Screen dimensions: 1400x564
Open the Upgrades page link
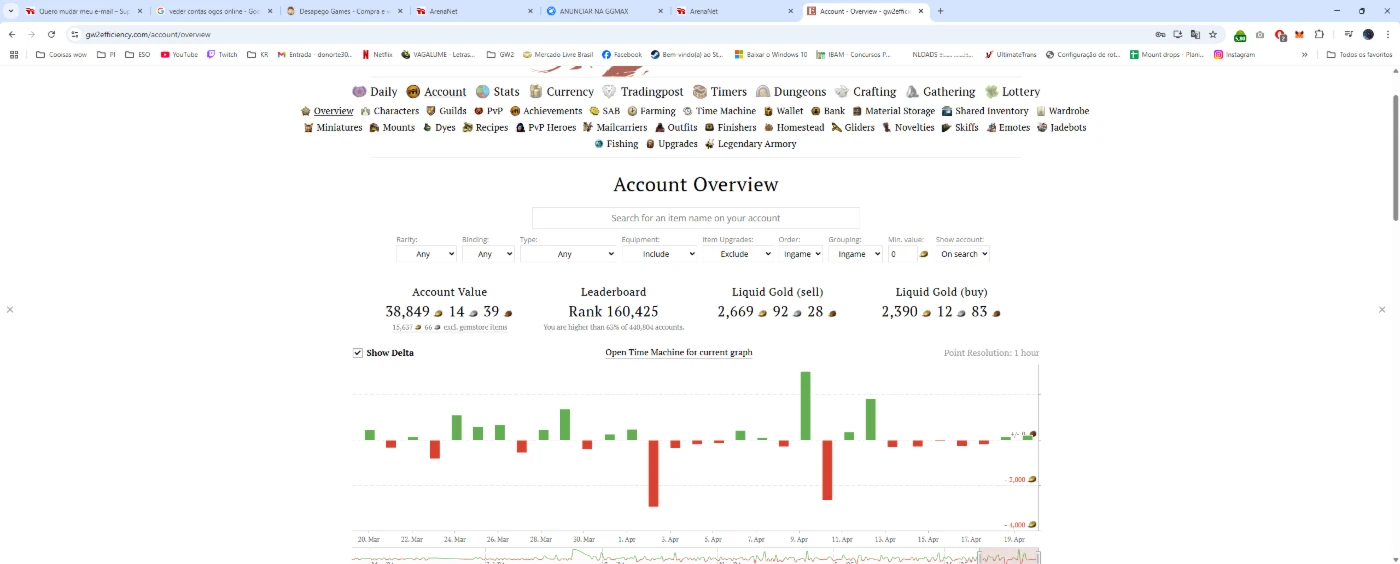point(672,144)
